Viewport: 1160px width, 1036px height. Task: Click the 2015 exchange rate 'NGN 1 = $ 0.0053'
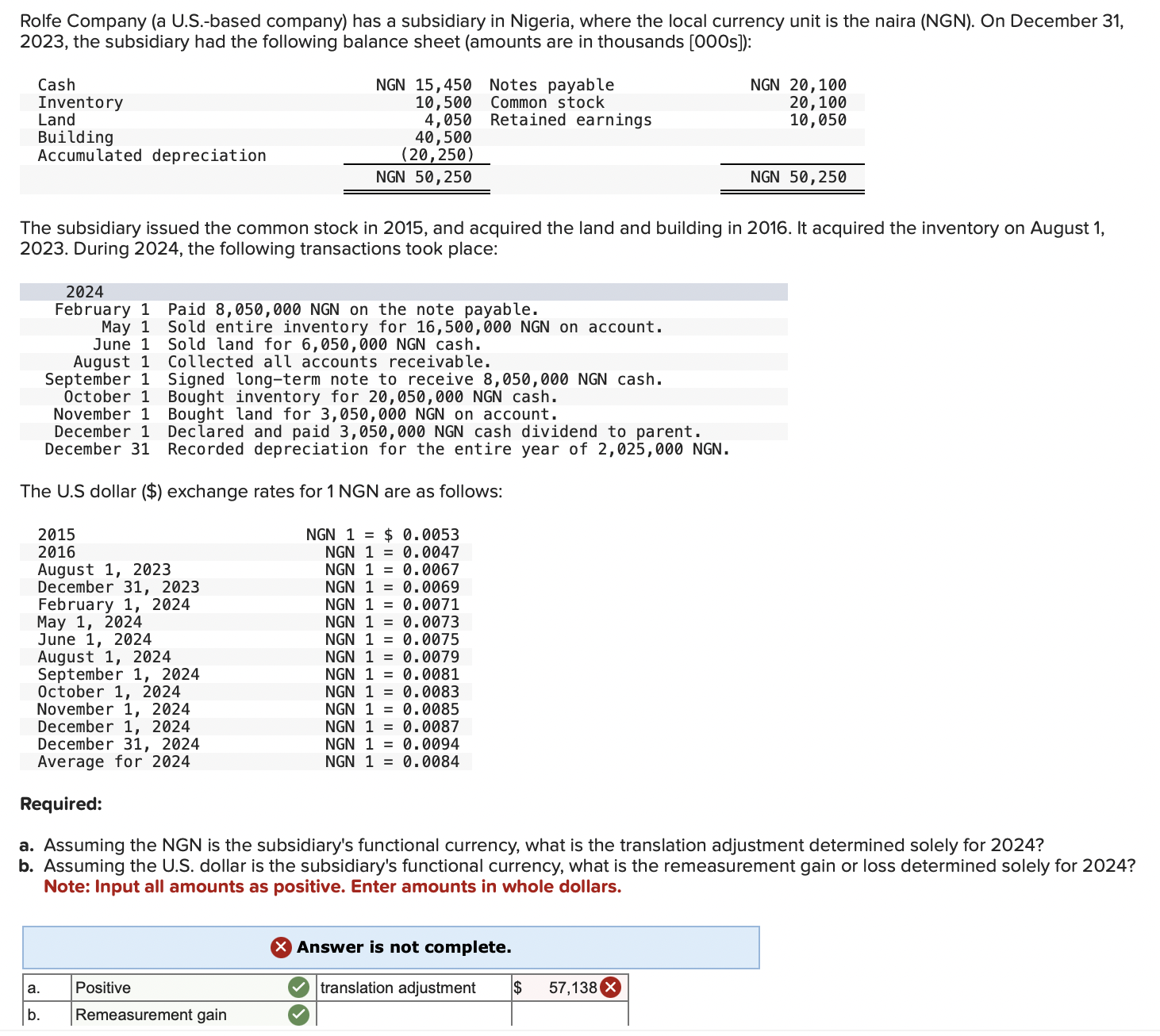click(382, 535)
